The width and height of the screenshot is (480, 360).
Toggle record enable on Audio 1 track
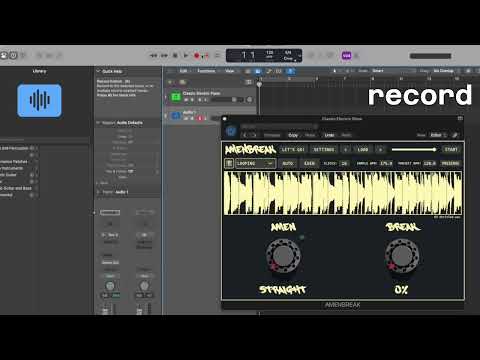(x=200, y=118)
